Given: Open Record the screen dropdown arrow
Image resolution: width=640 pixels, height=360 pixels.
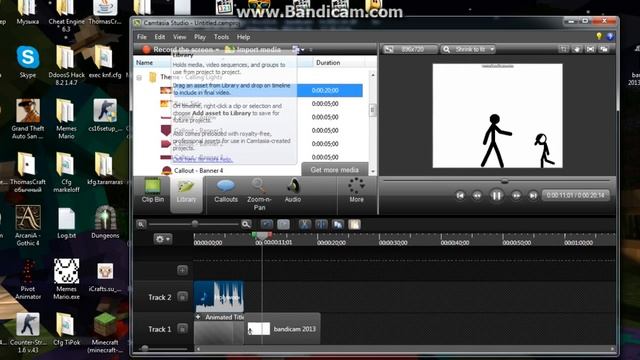Looking at the screenshot, I should 218,50.
